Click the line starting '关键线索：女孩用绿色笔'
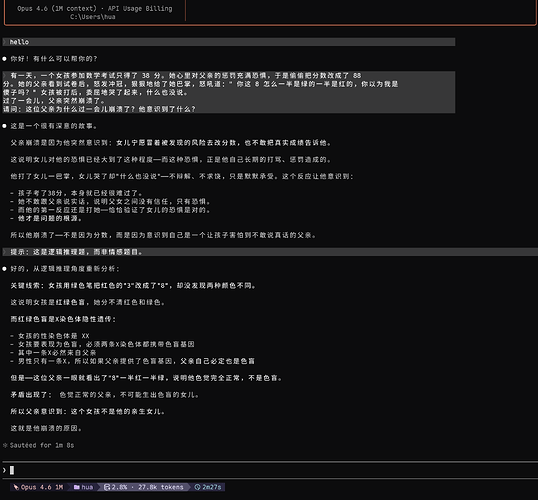The height and width of the screenshot is (500, 538). point(133,286)
